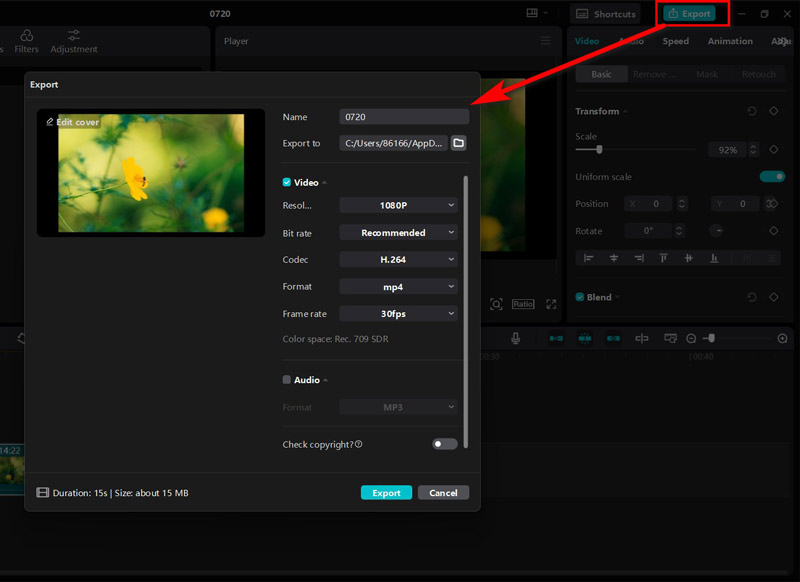Click the folder browse icon next to Export to
Image resolution: width=800 pixels, height=582 pixels.
(x=459, y=143)
